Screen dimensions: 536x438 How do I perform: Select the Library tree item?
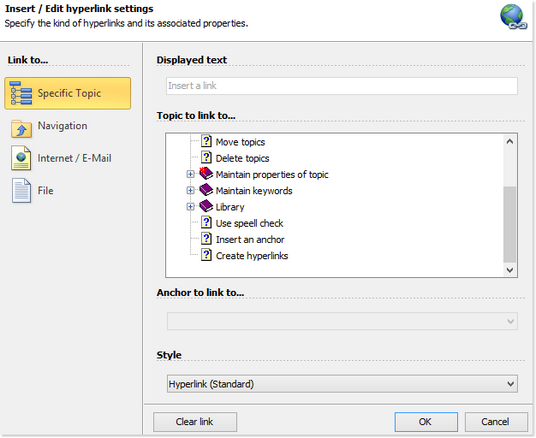(x=230, y=207)
